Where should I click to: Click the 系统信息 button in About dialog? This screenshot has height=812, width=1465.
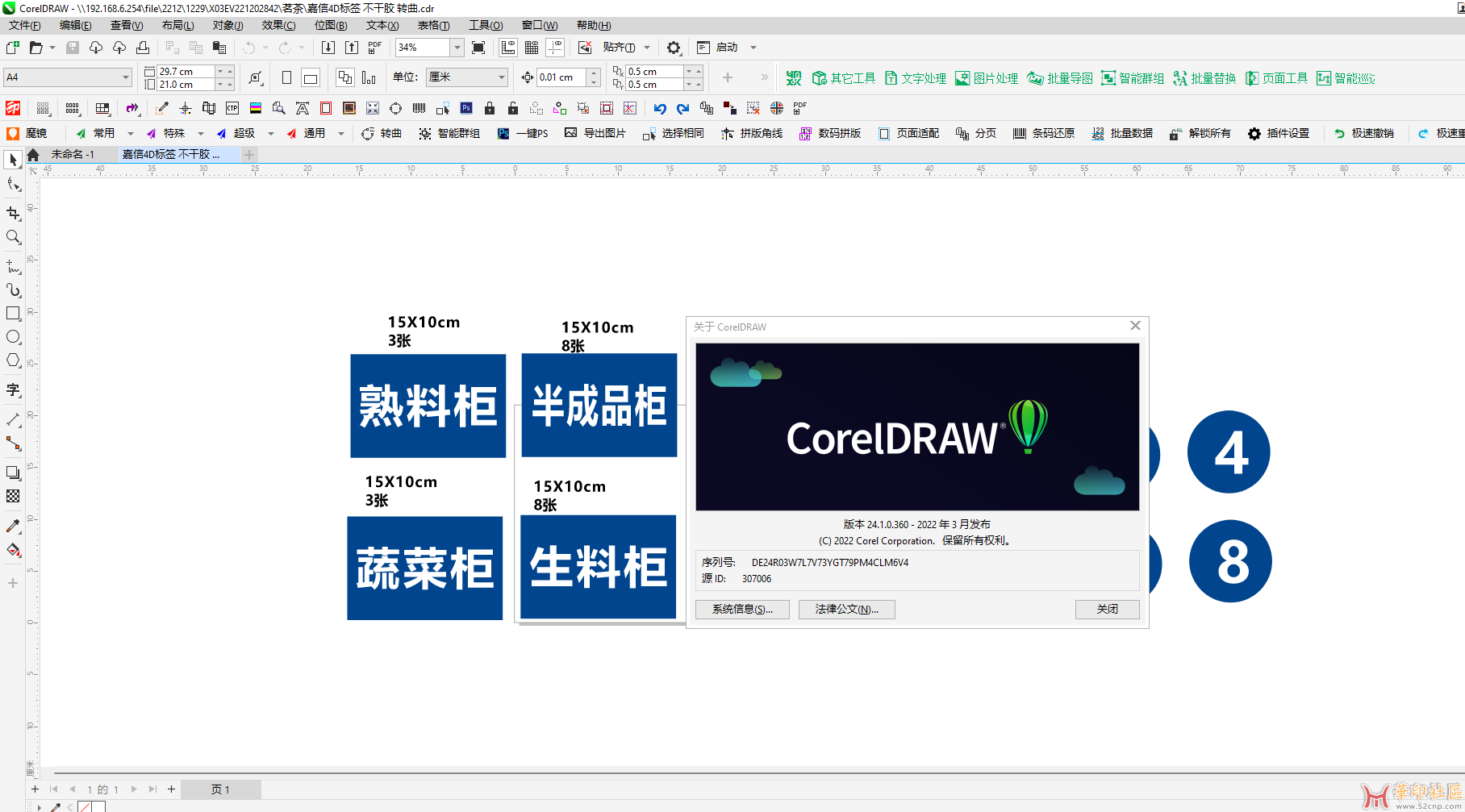coord(742,610)
